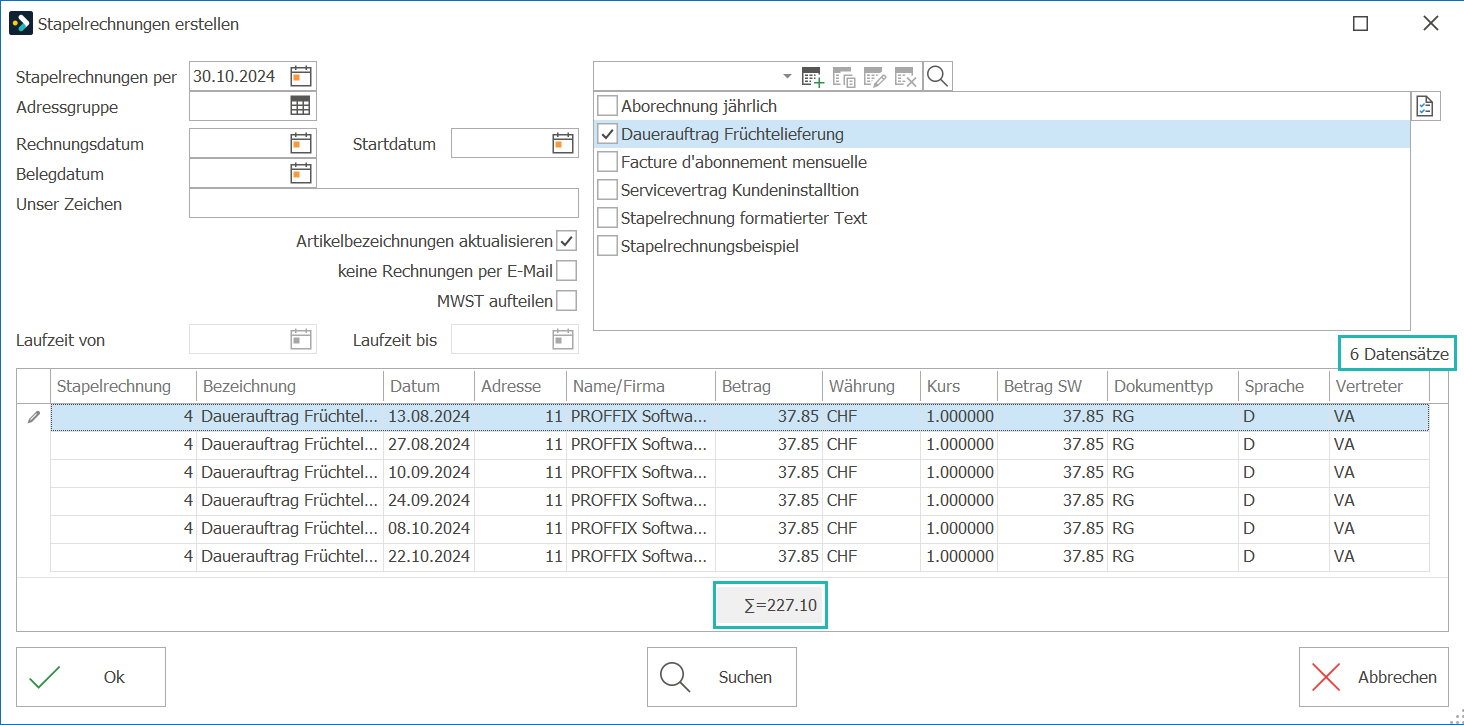Screen dimensions: 1464x725
Task: Click the copy view icon
Action: click(844, 76)
